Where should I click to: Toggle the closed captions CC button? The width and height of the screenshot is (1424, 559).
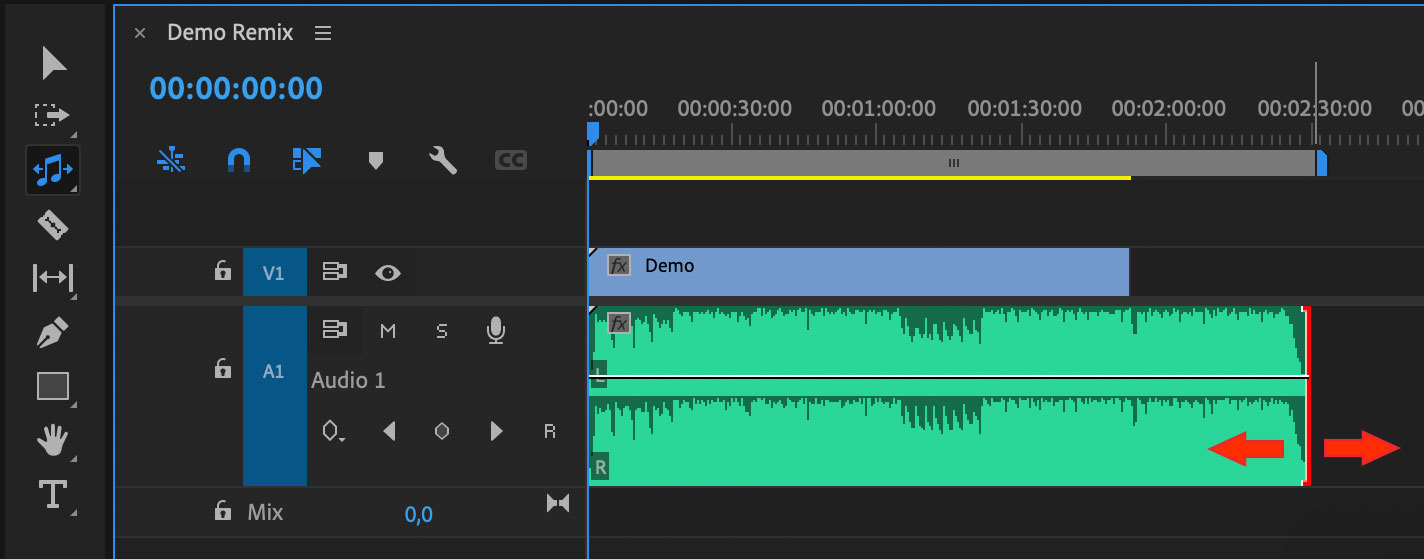pos(511,160)
